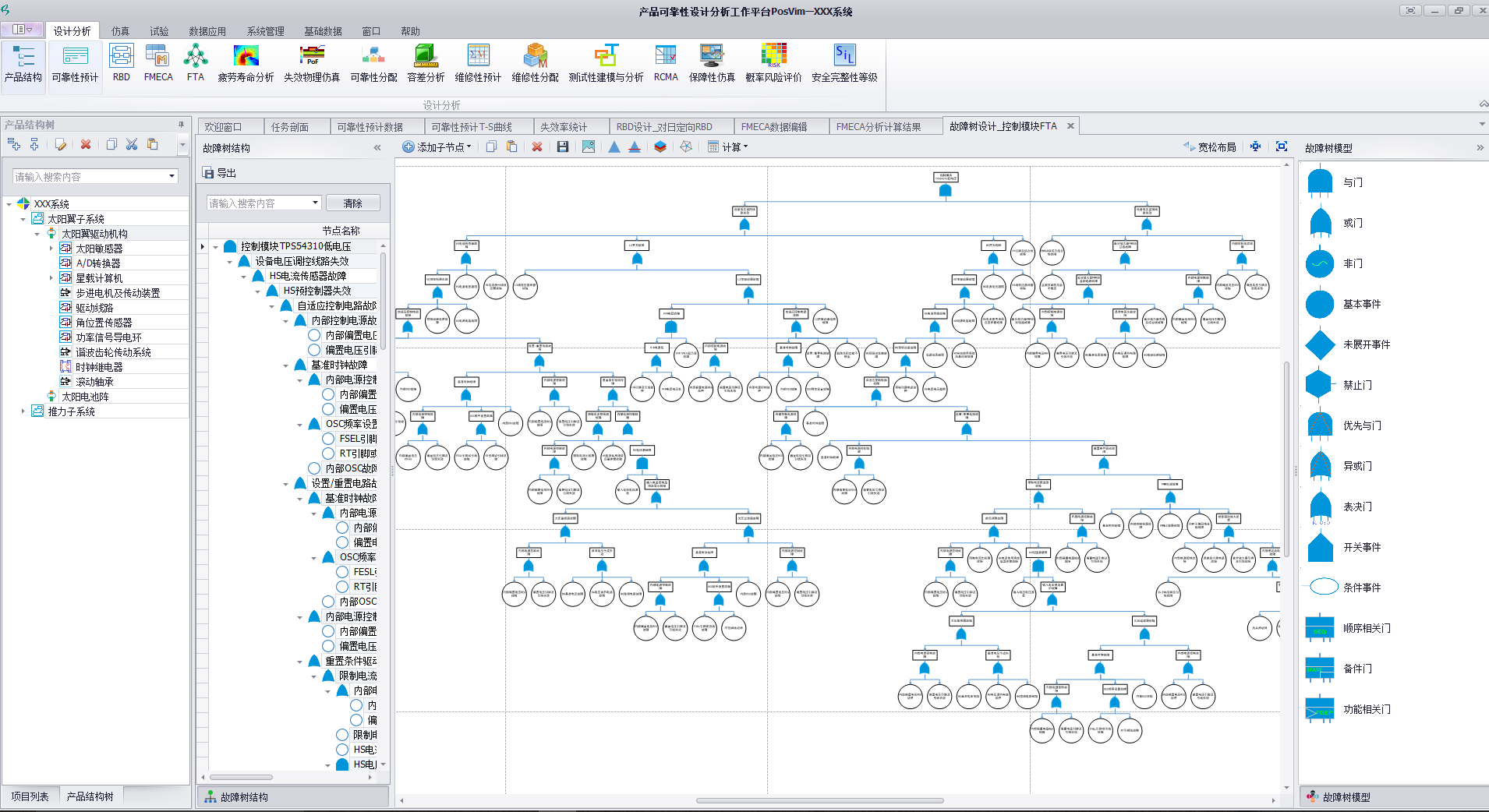Switch to the 试验 ribbon tab
This screenshot has width=1489, height=812.
(x=159, y=31)
